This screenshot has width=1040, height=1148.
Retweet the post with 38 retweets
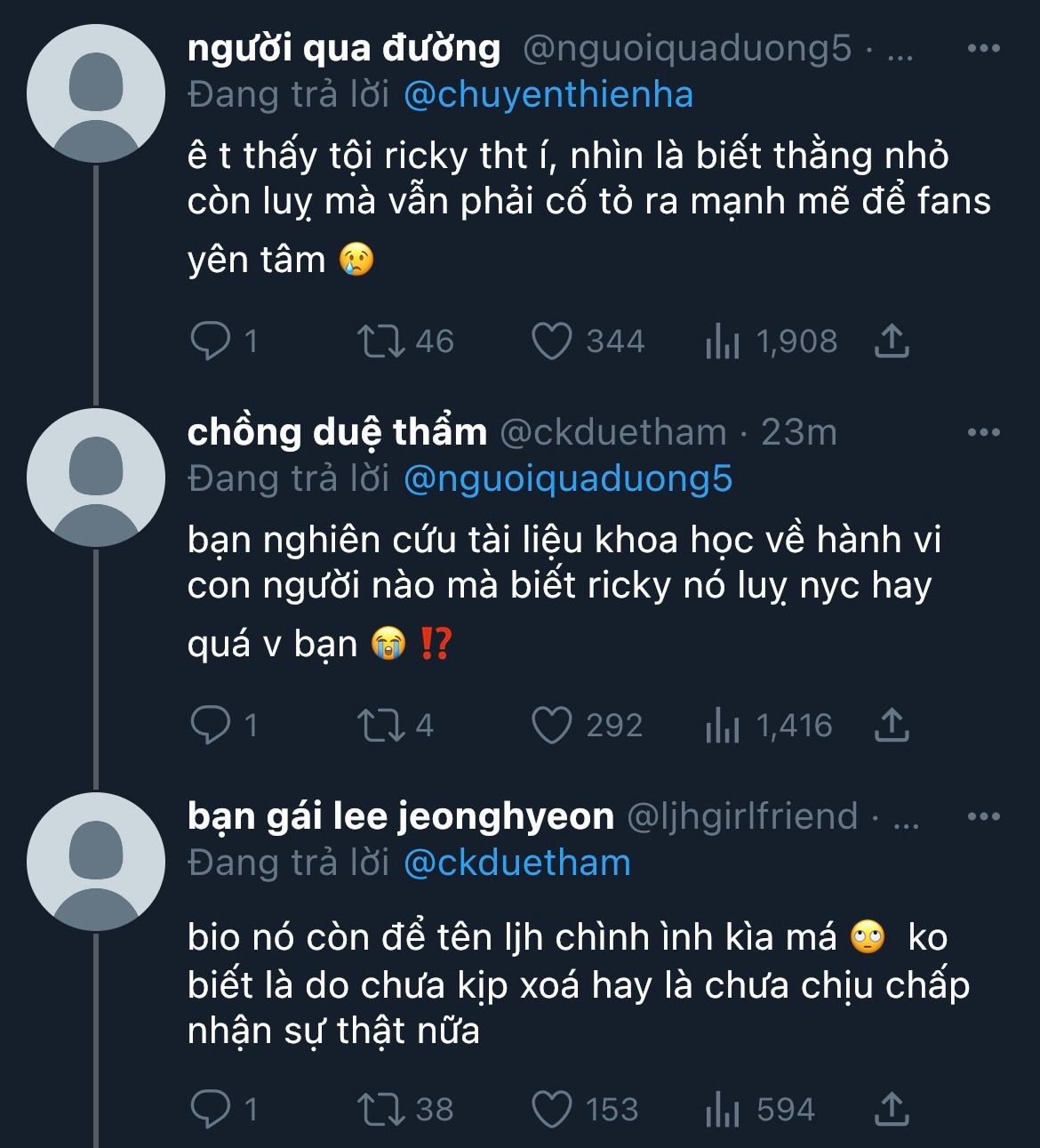click(380, 1110)
